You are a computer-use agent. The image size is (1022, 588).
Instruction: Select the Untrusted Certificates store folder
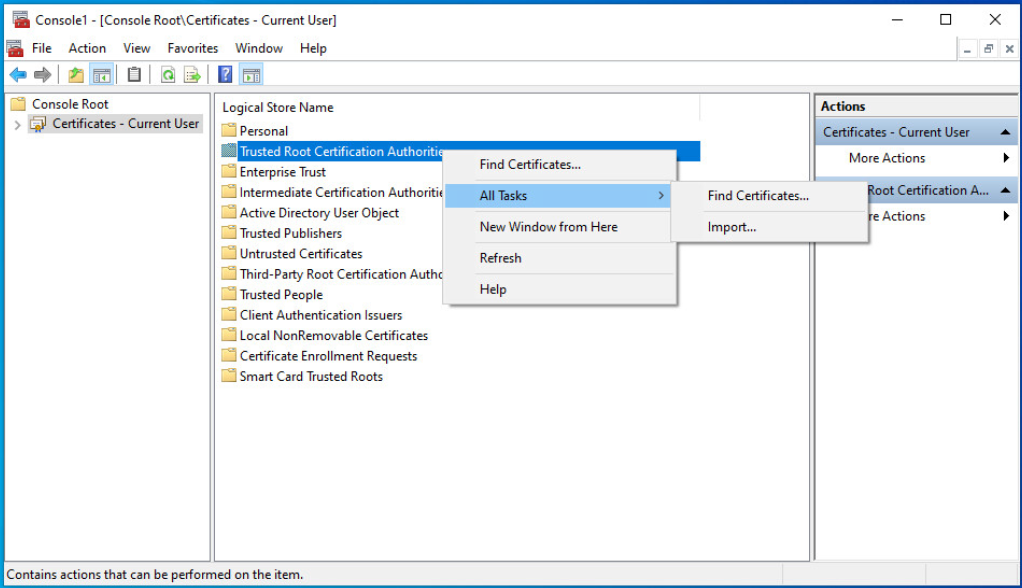[x=300, y=254]
